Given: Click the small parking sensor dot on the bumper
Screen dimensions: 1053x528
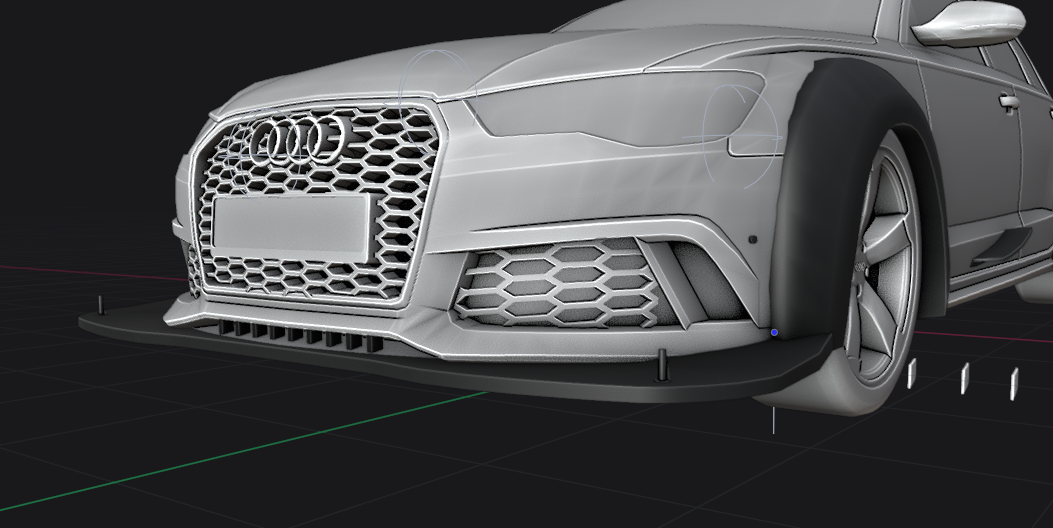Looking at the screenshot, I should pyautogui.click(x=753, y=239).
